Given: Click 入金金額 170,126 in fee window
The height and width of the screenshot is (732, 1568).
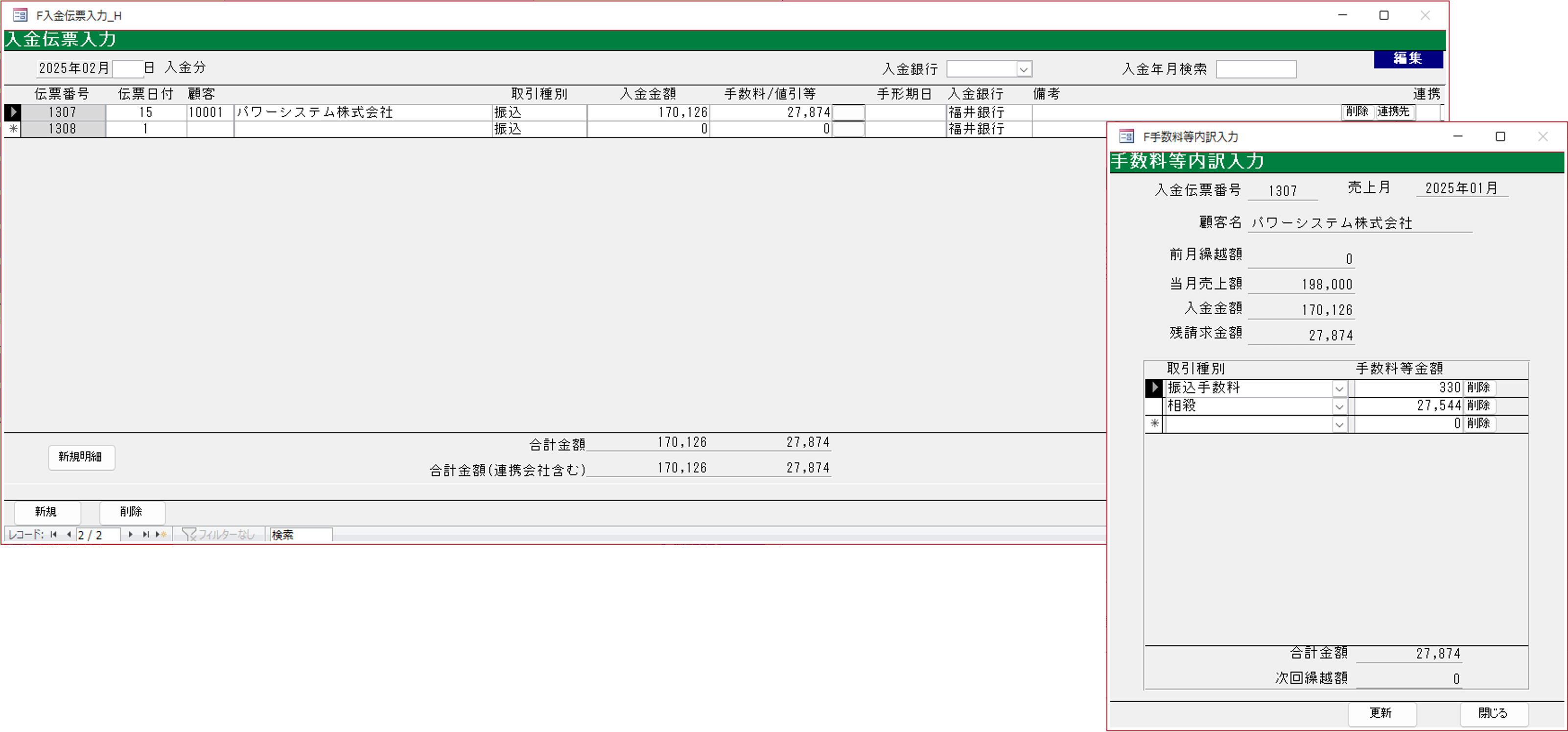Looking at the screenshot, I should coord(1301,310).
